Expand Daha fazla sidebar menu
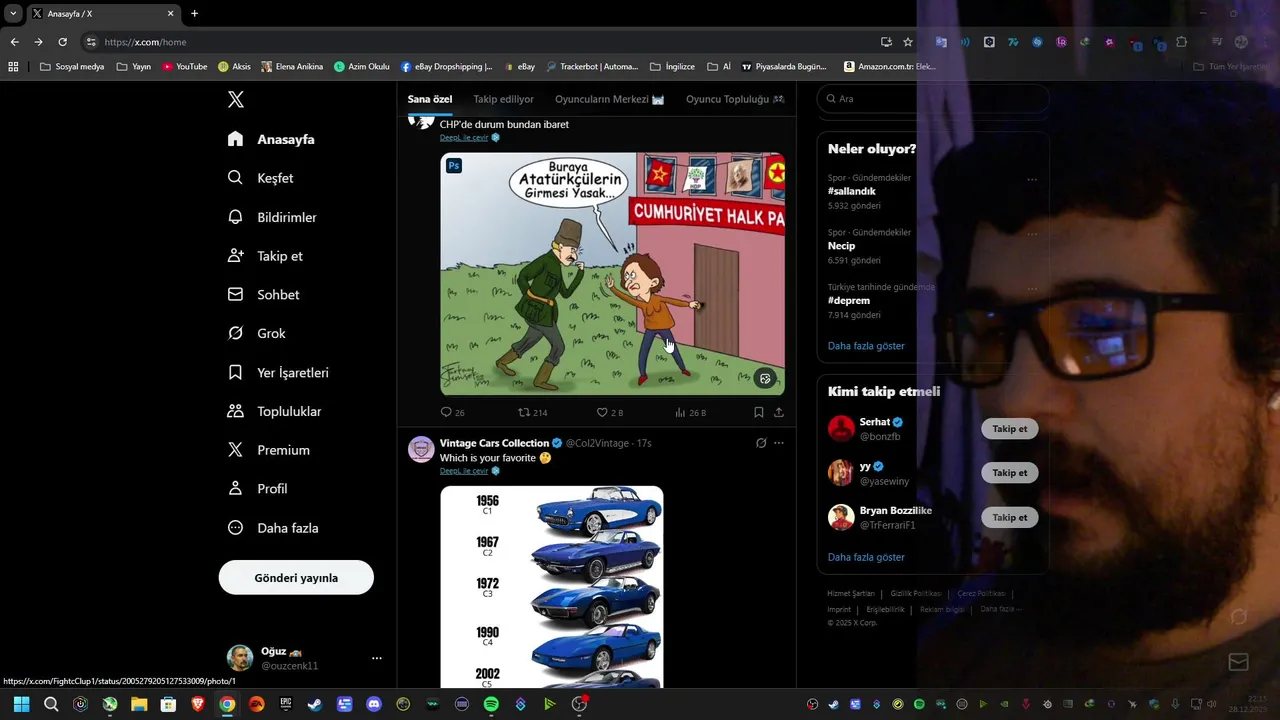1280x720 pixels. (x=273, y=528)
